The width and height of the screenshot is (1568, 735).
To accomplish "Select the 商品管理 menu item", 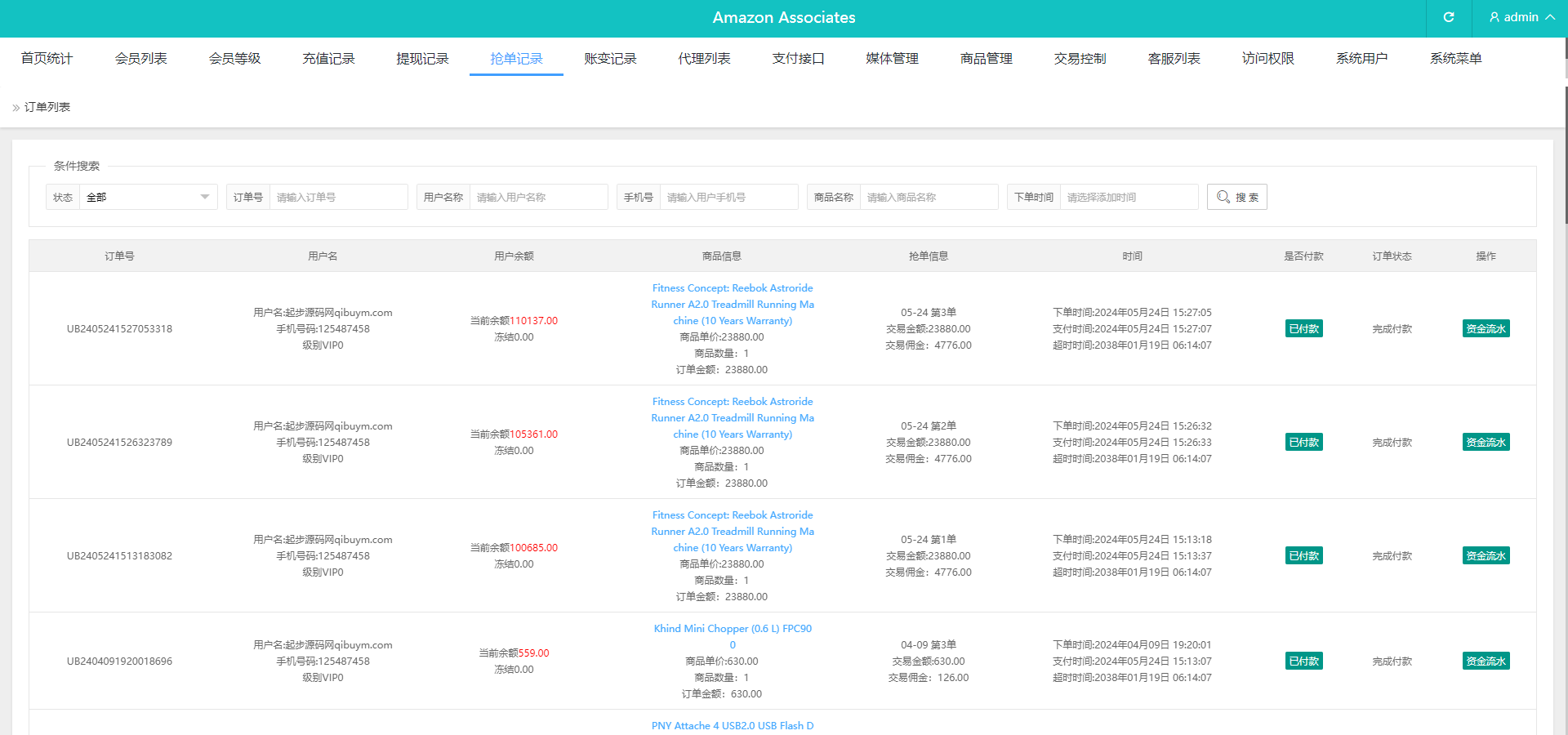I will click(x=986, y=59).
